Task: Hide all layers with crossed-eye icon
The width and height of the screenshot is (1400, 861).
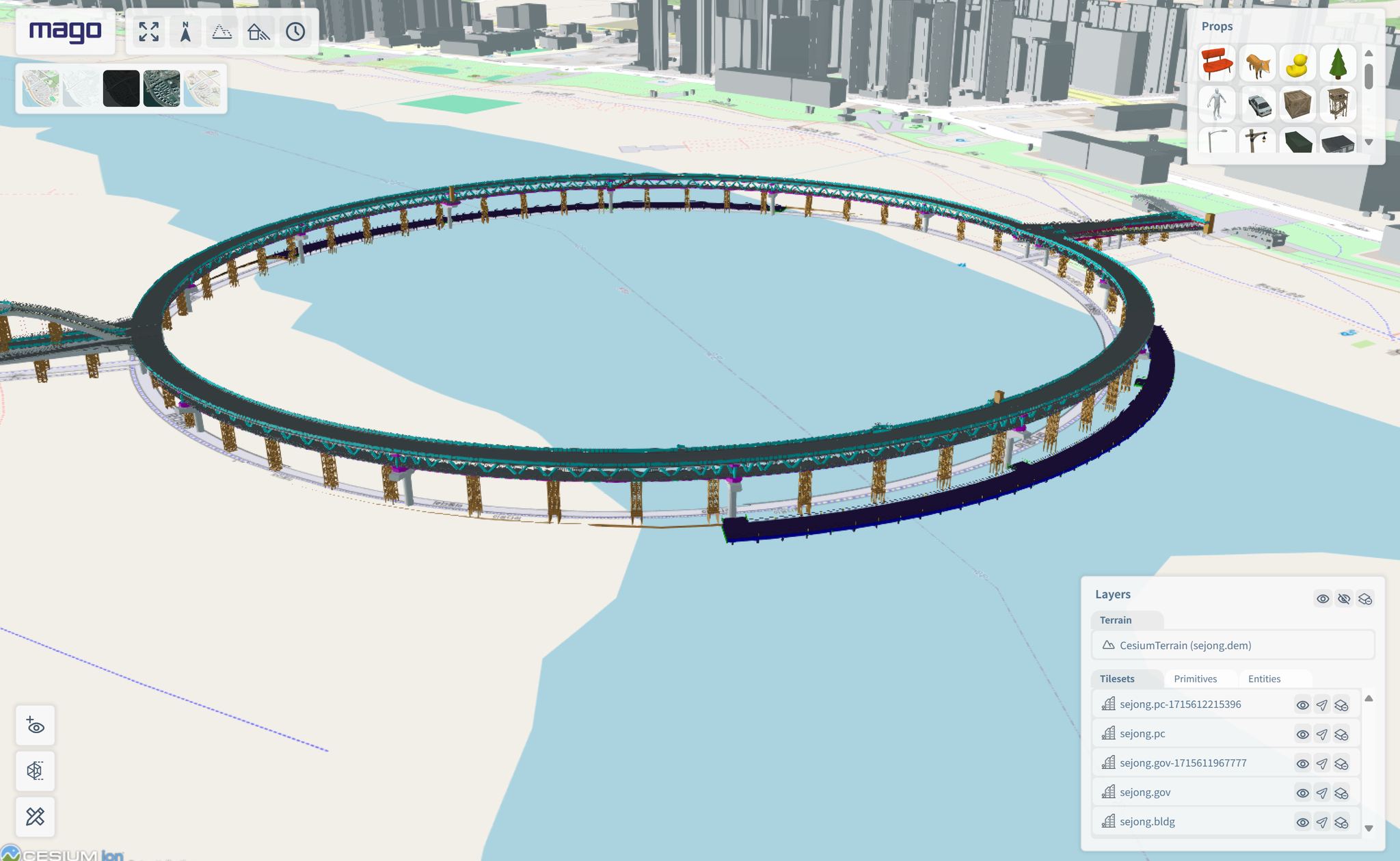Action: (1344, 599)
